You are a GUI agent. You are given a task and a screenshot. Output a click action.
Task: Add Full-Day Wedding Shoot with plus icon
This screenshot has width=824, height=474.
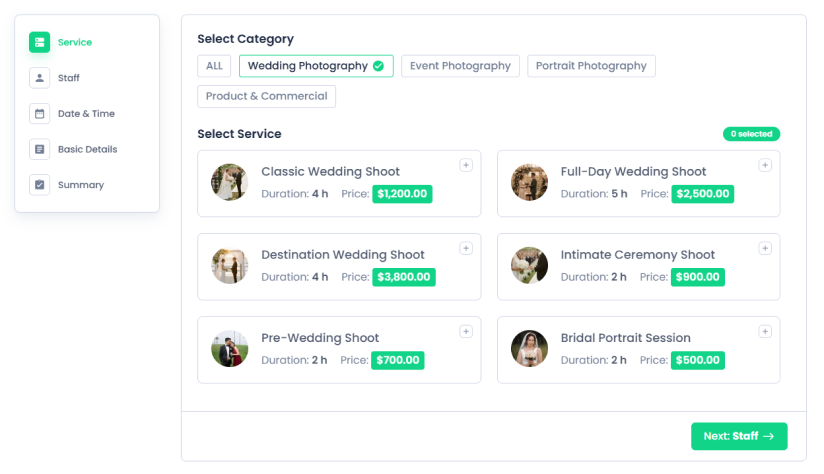765,165
